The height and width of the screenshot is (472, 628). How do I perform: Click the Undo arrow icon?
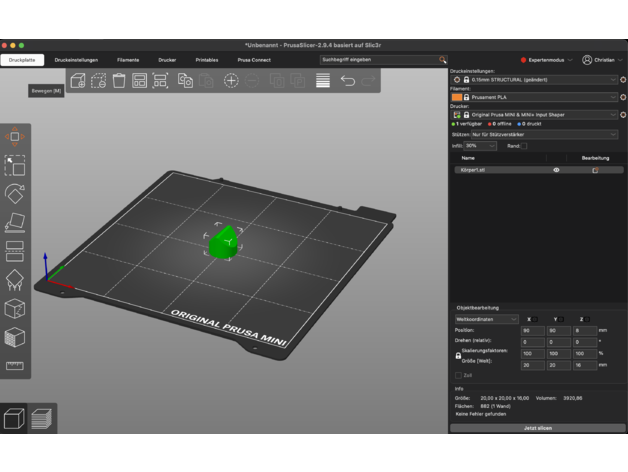pyautogui.click(x=348, y=81)
